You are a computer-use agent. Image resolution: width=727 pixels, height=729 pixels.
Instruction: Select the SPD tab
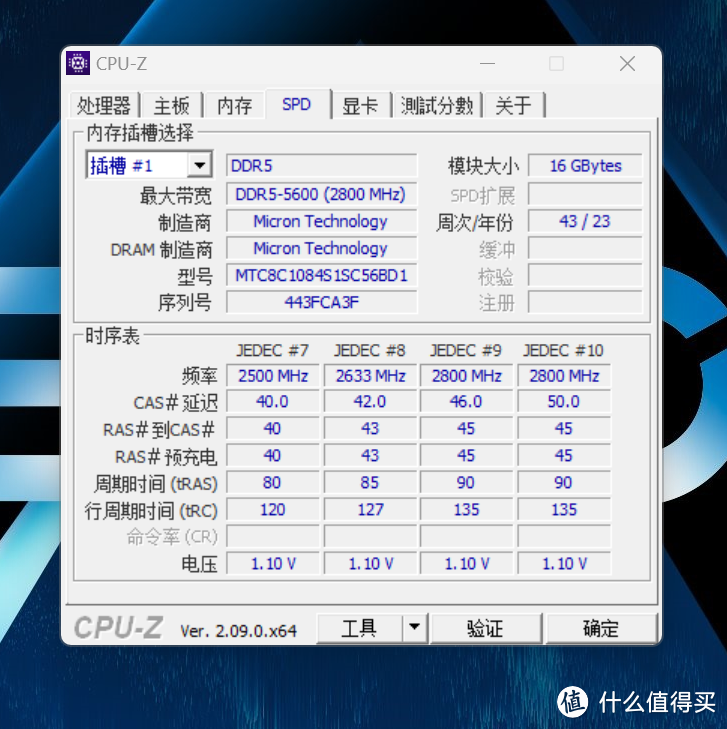[x=297, y=104]
